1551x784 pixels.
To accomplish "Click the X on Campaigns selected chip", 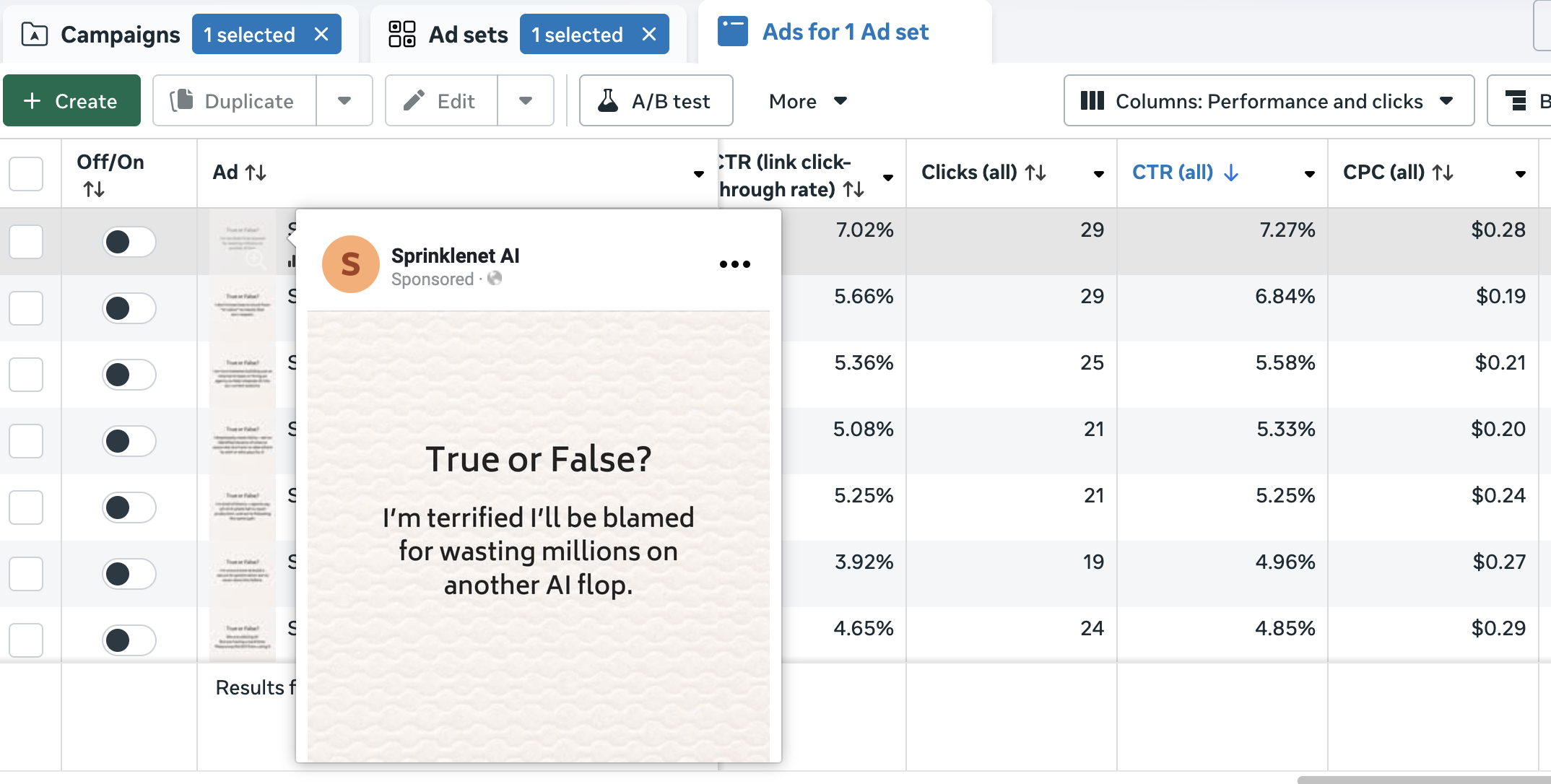I will 321,35.
